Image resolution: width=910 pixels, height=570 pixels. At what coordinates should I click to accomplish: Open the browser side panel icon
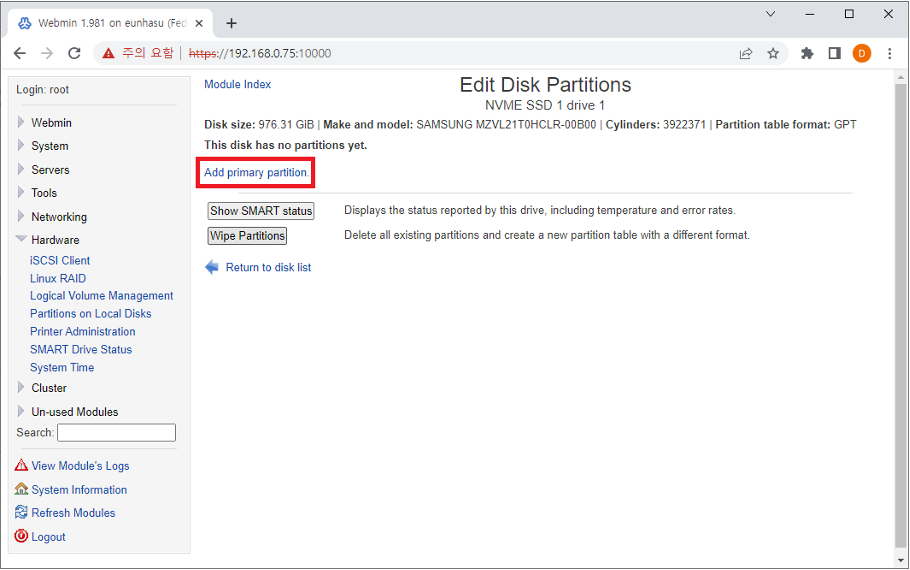(834, 53)
